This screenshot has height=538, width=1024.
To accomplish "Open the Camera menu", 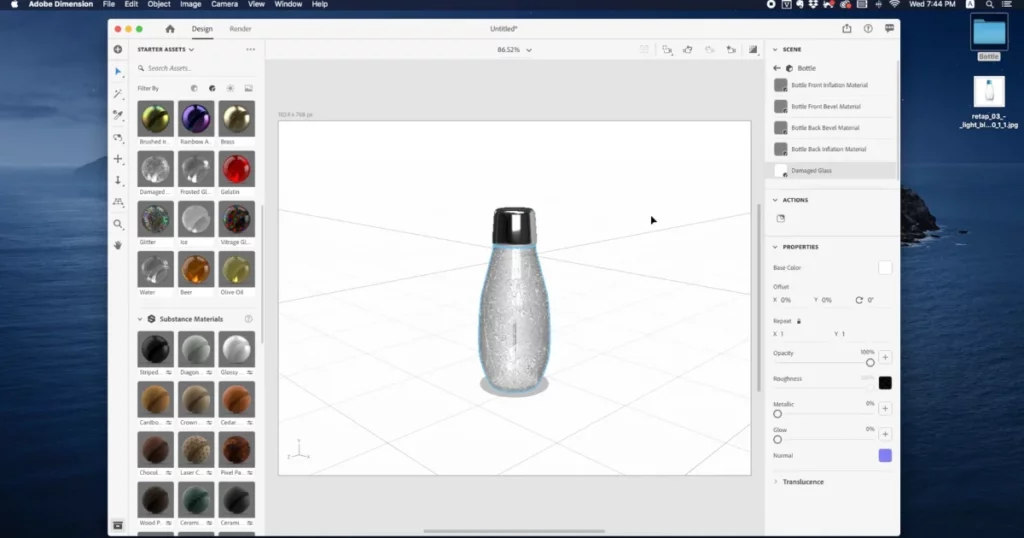I will (224, 4).
